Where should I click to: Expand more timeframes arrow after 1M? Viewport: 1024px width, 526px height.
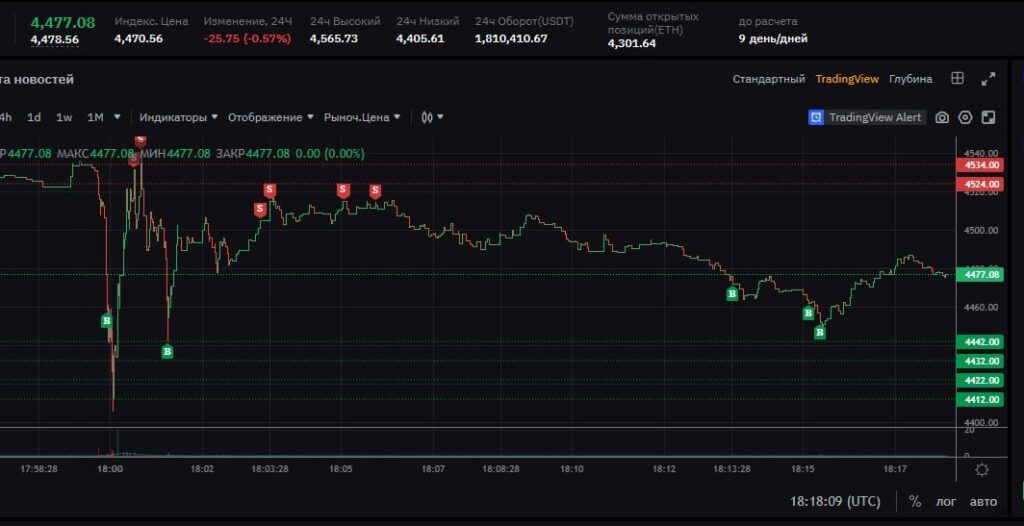click(x=117, y=118)
